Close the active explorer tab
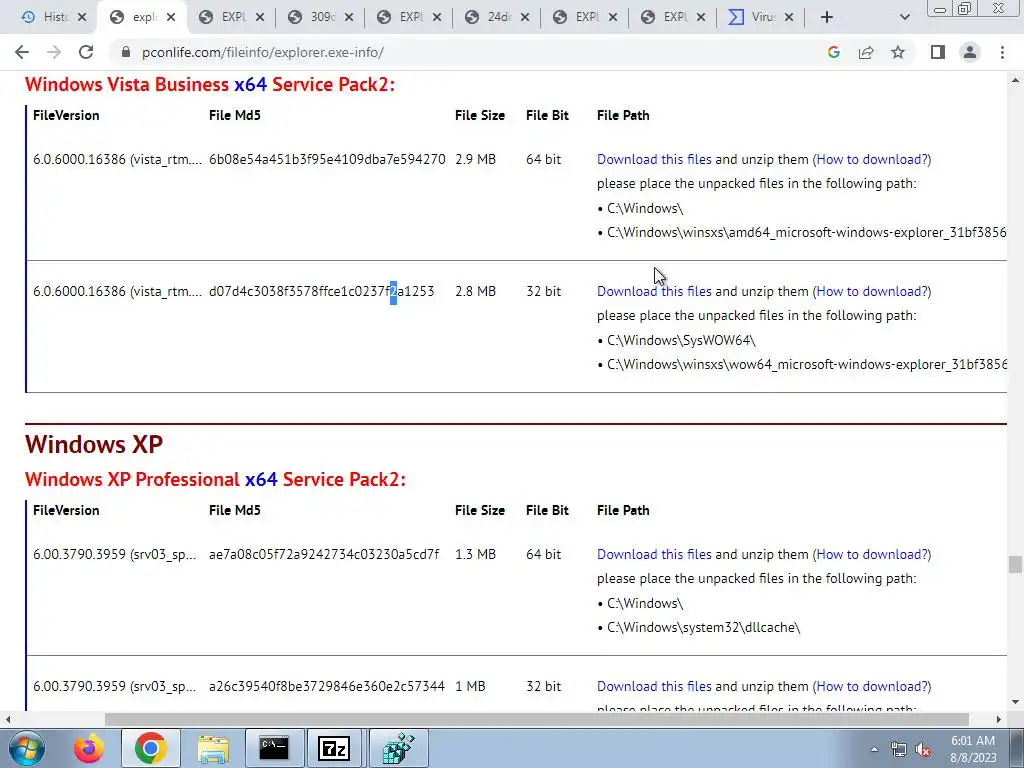Image resolution: width=1024 pixels, height=768 pixels. click(x=171, y=18)
